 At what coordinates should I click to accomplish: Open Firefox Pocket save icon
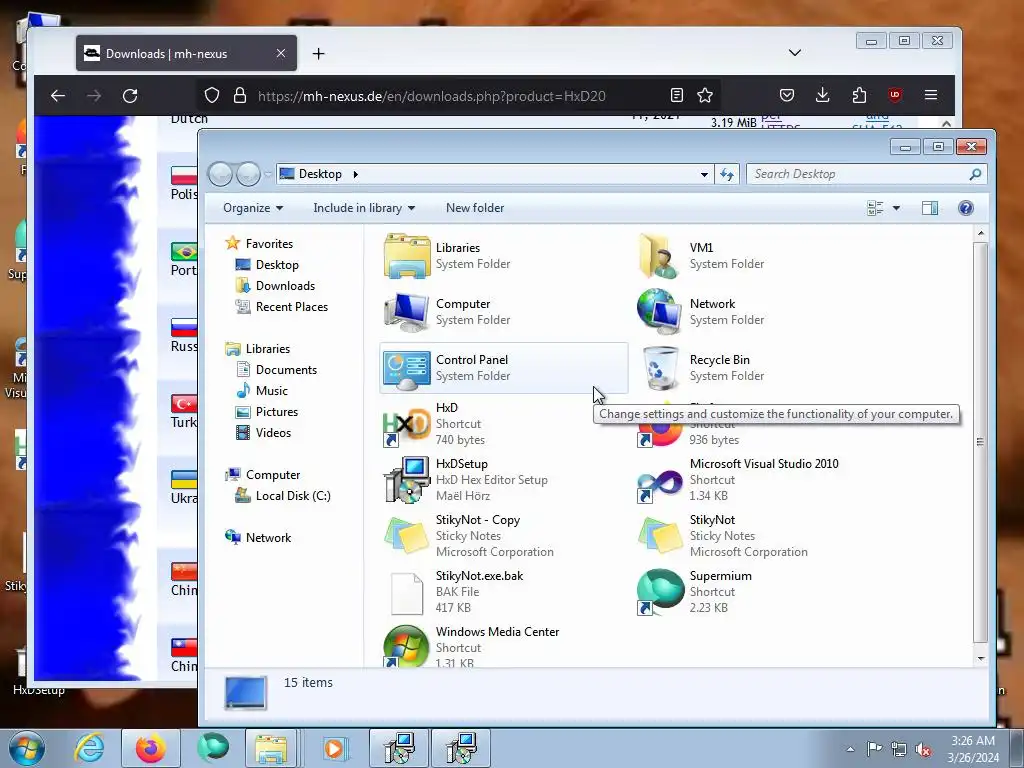pyautogui.click(x=787, y=95)
